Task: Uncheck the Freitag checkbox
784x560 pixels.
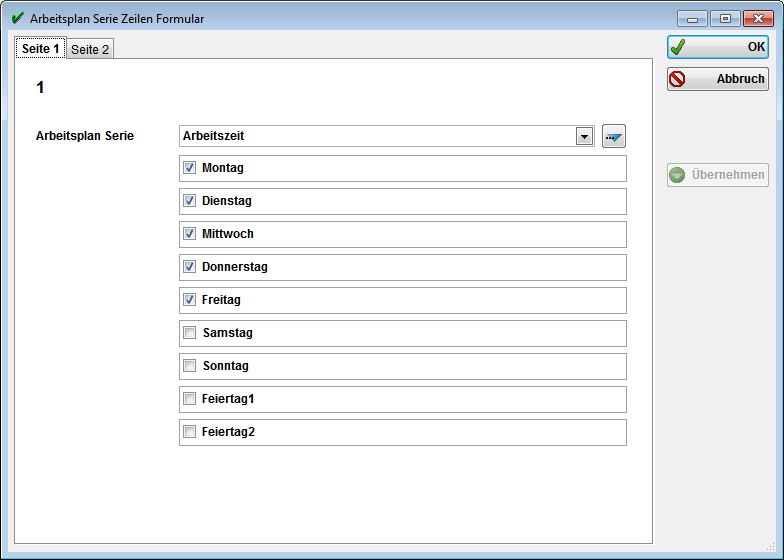Action: pyautogui.click(x=190, y=300)
